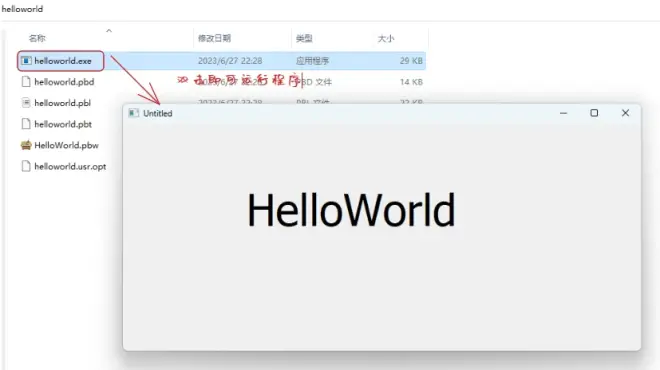
Task: Click the Untitled window title text
Action: tap(157, 113)
